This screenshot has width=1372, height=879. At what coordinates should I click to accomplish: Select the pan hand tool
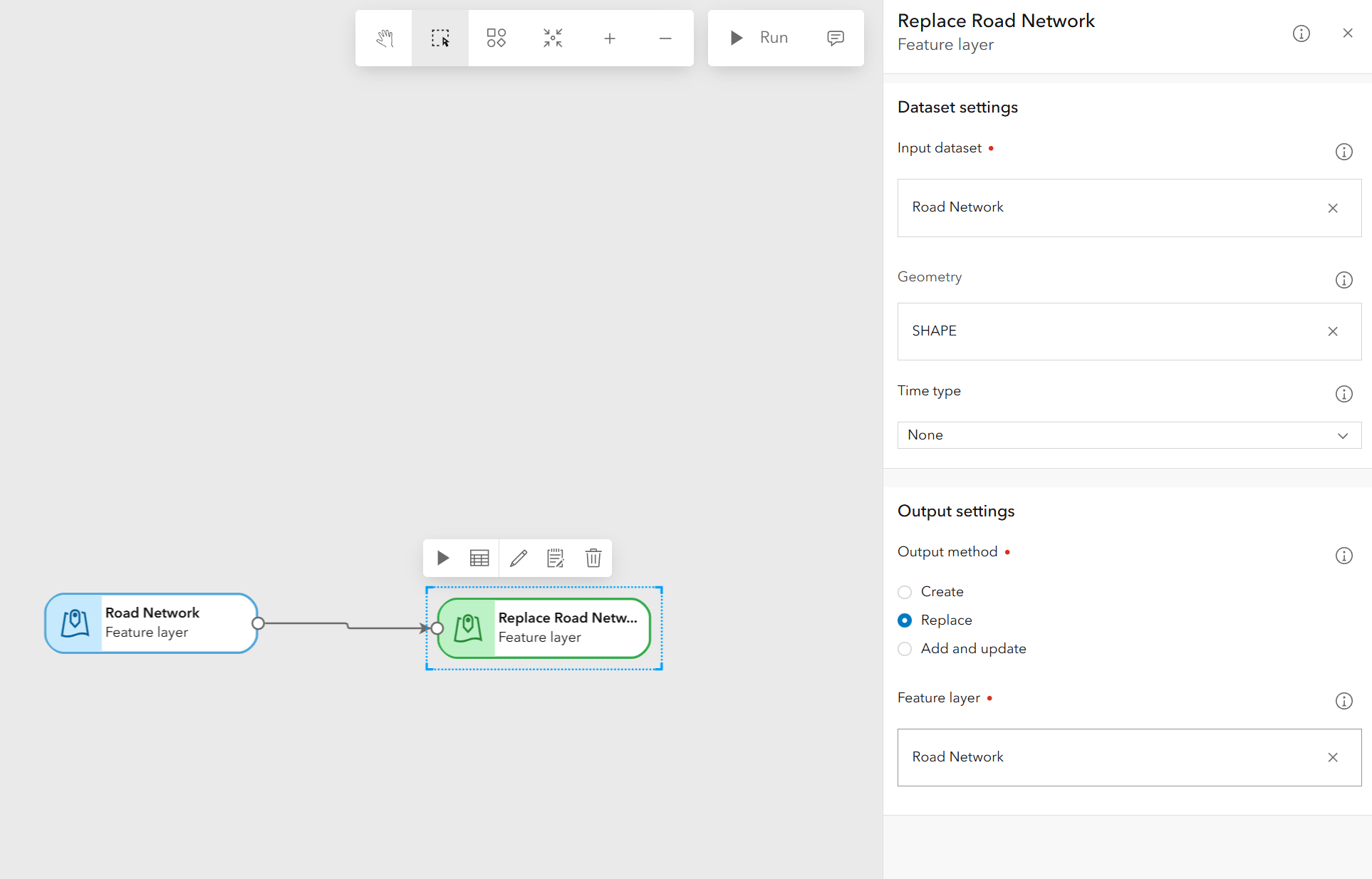[384, 38]
